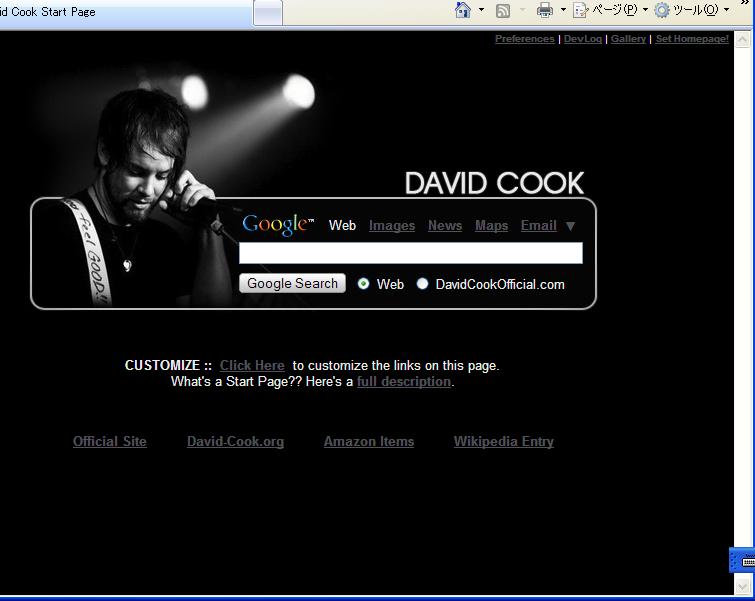This screenshot has width=755, height=601.
Task: Select the Web search tab
Action: (x=342, y=225)
